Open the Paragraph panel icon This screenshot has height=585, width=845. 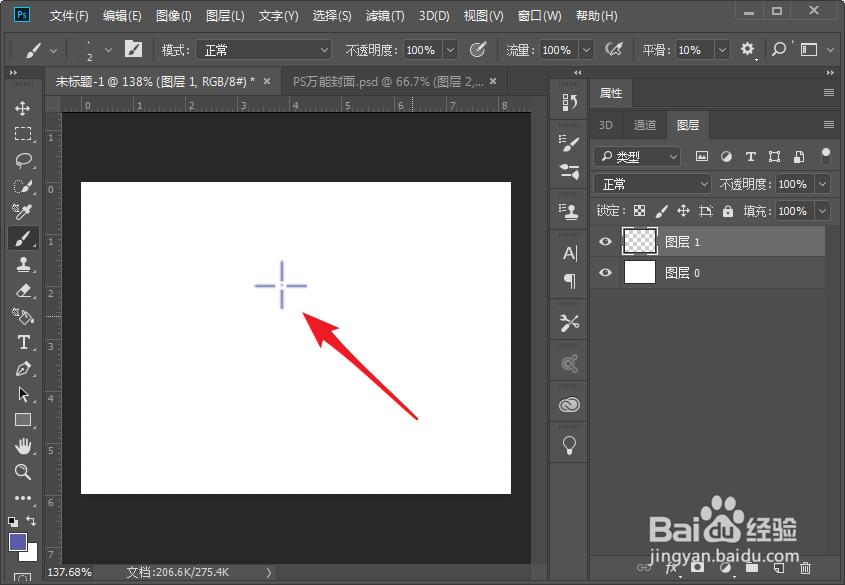coord(569,281)
